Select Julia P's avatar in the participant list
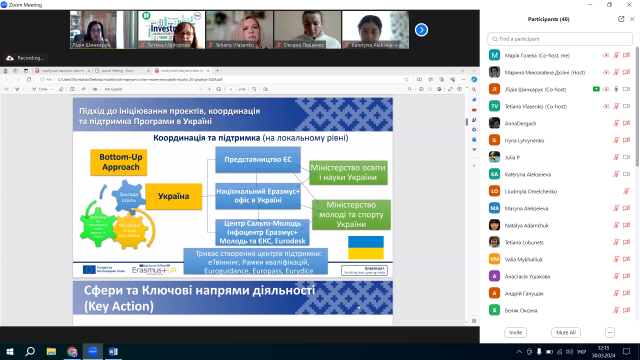The height and width of the screenshot is (360, 640). point(494,157)
